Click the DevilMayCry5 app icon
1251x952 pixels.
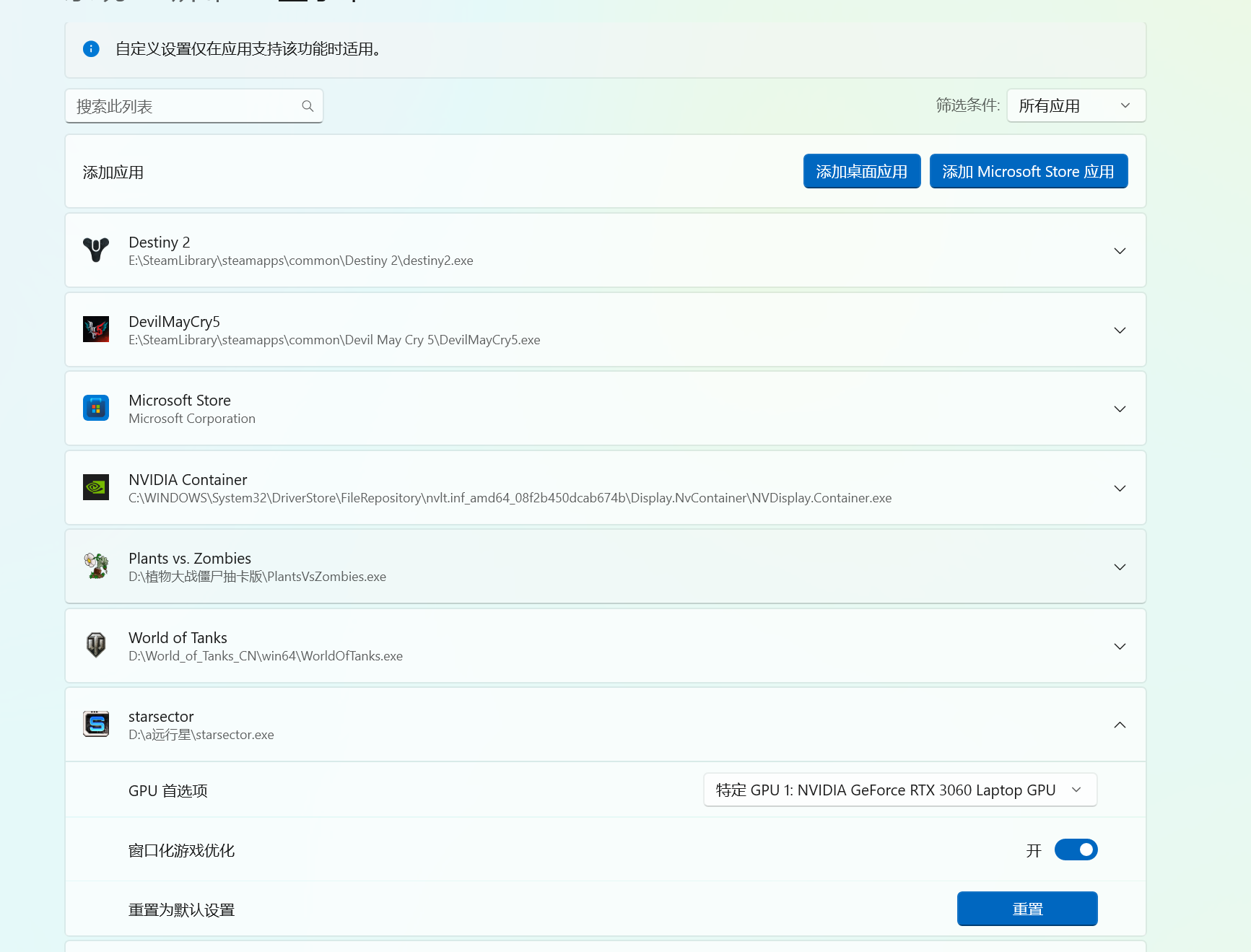coord(96,330)
